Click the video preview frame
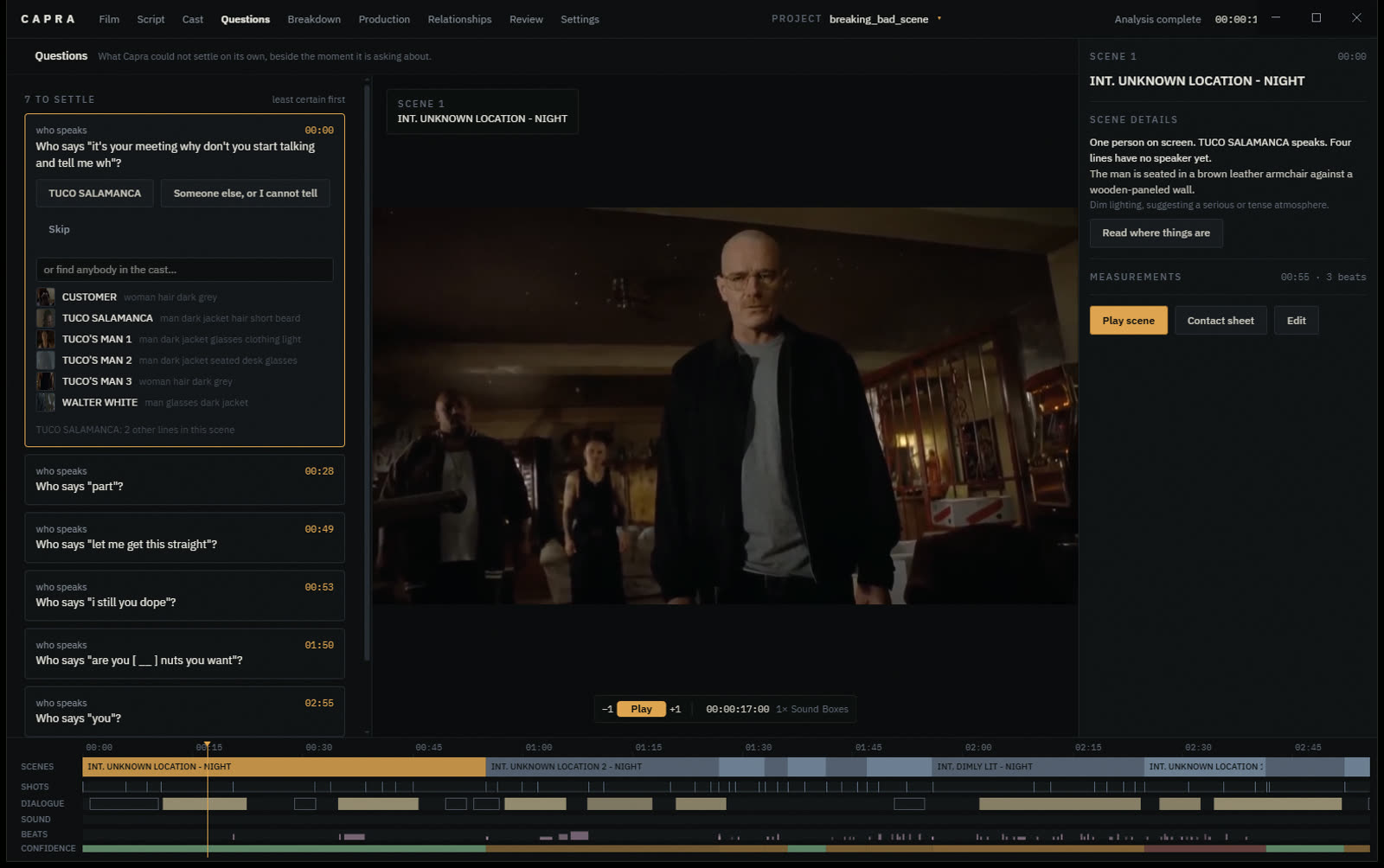This screenshot has height=868, width=1384. pos(725,405)
